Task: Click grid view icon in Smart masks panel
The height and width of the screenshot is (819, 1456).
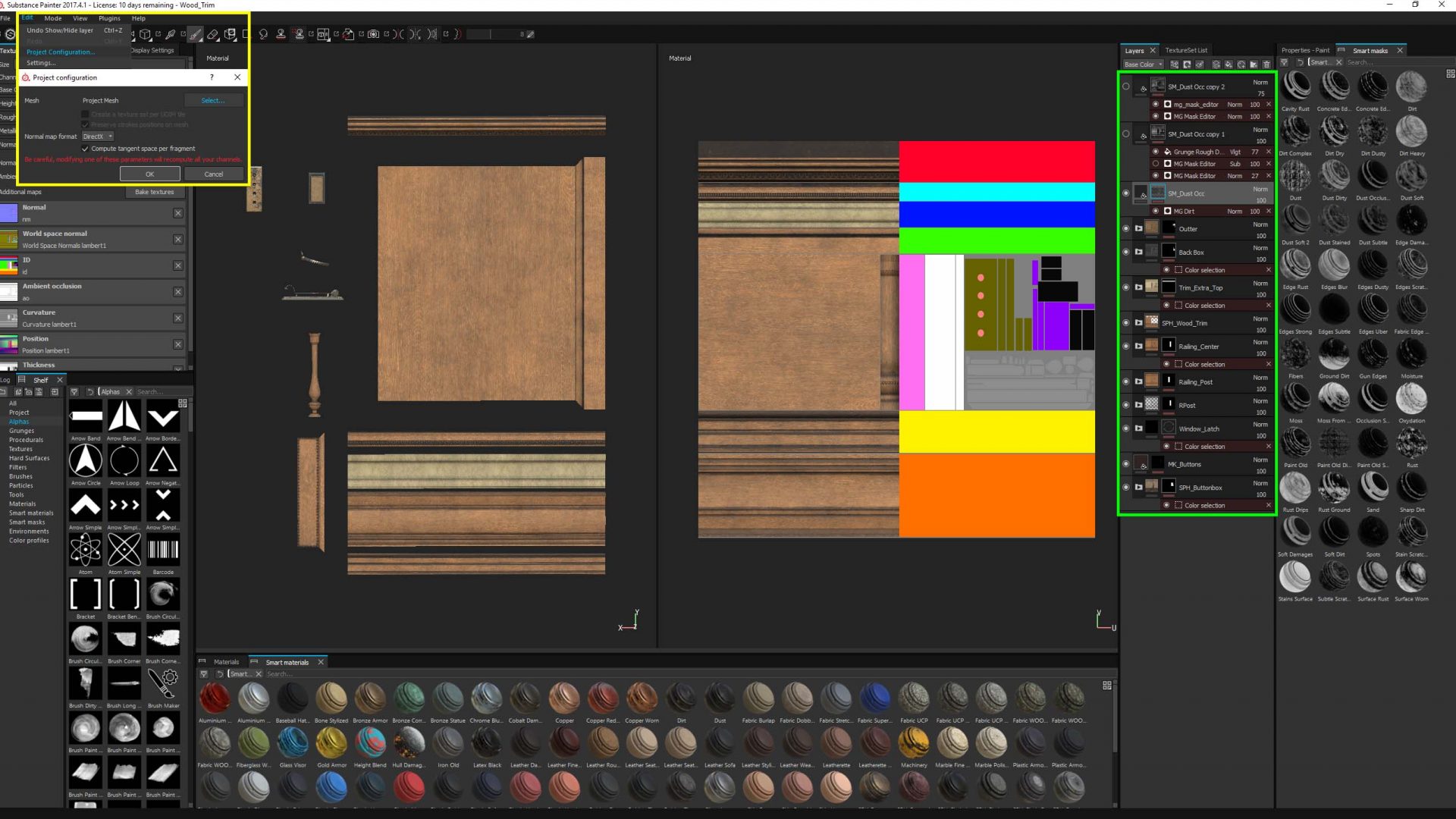Action: pos(1450,74)
